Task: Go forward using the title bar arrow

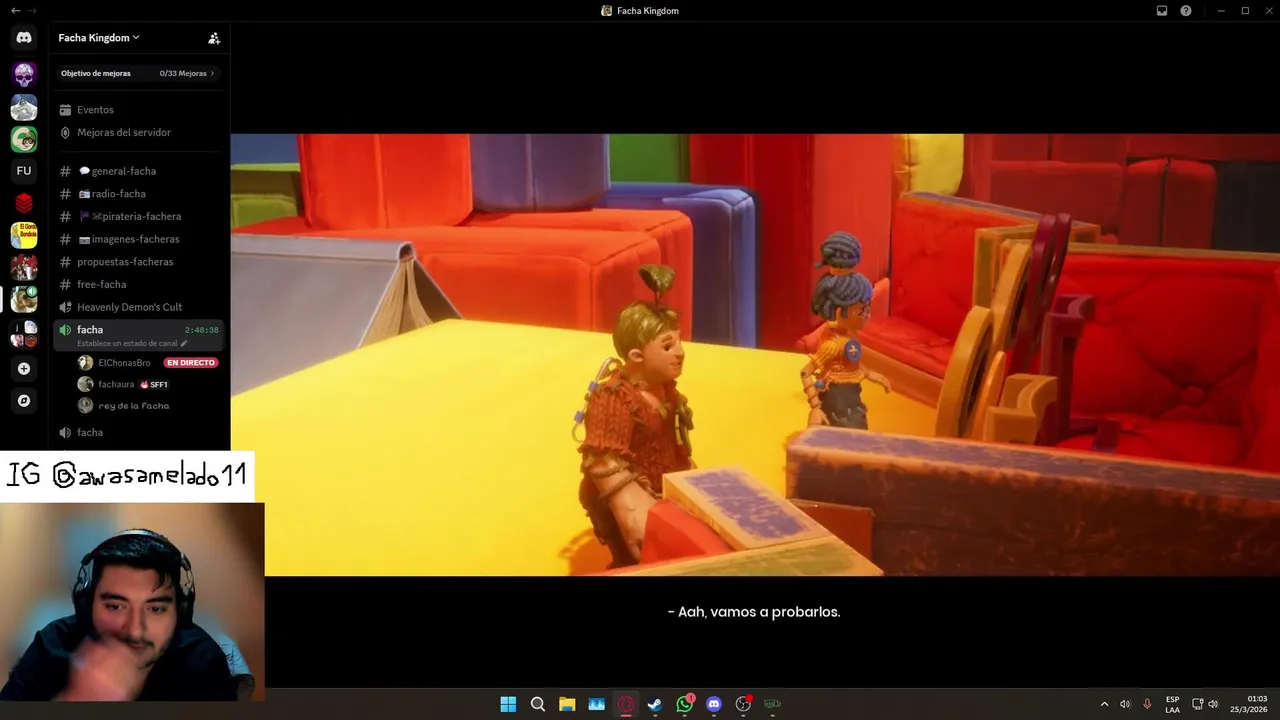Action: click(33, 10)
